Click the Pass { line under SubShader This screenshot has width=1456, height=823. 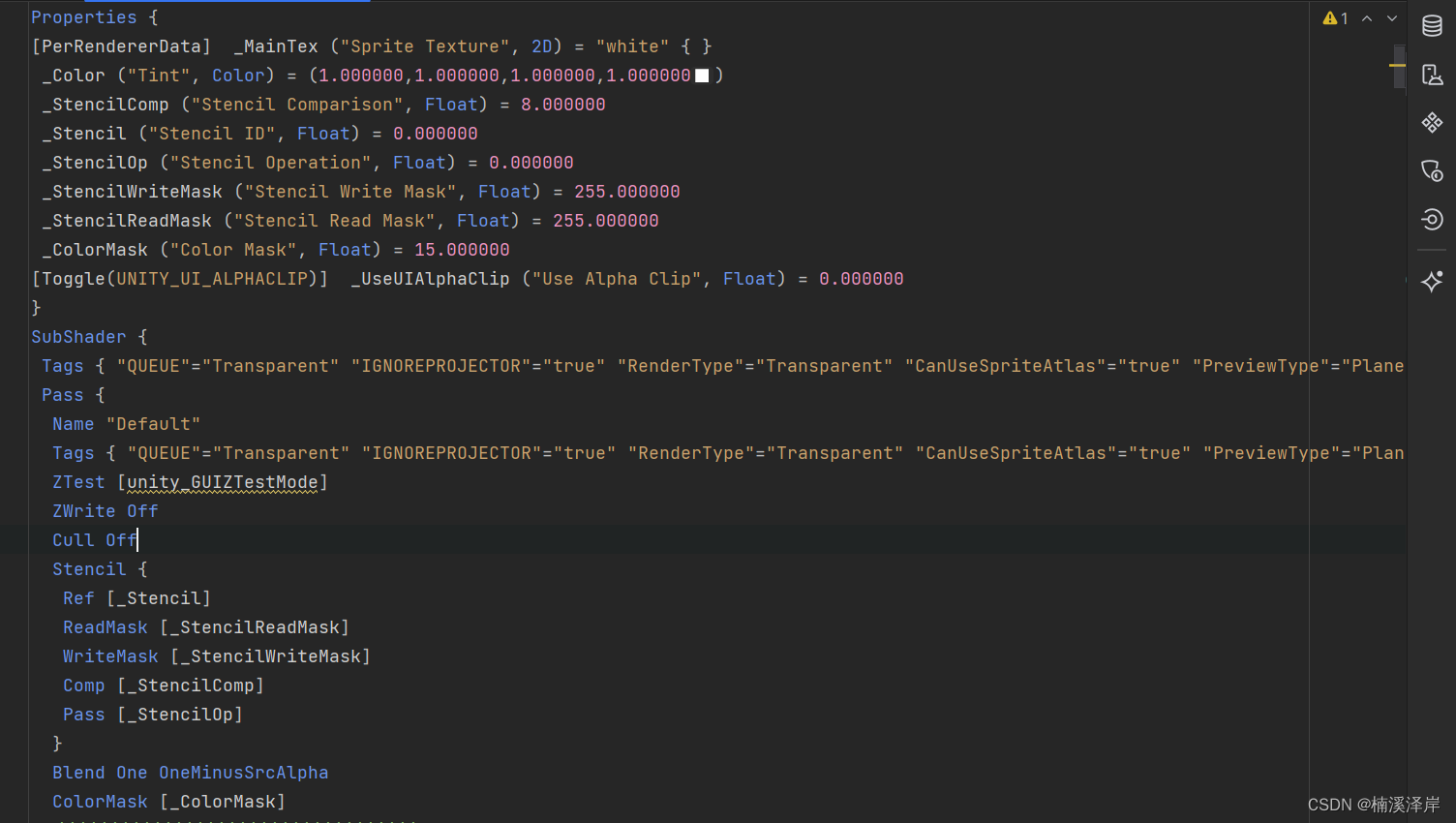click(x=73, y=395)
